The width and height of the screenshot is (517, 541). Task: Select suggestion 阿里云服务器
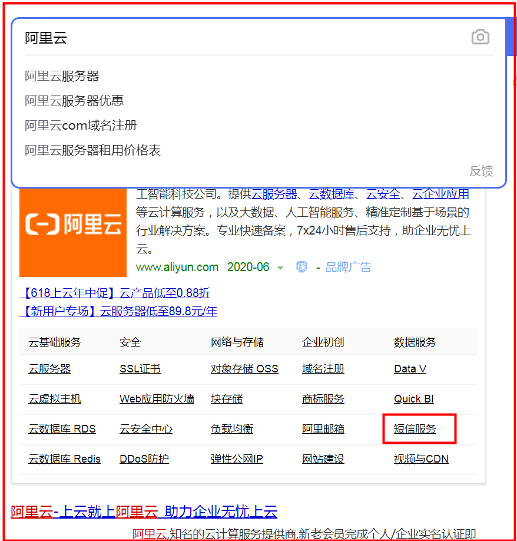62,76
